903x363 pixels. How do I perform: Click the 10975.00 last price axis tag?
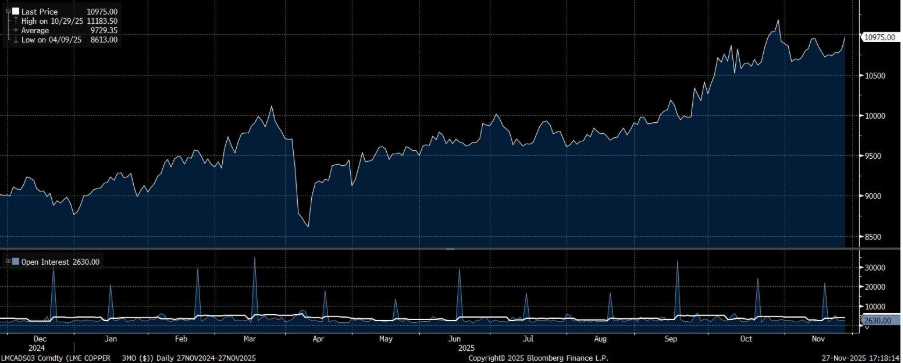(x=880, y=37)
